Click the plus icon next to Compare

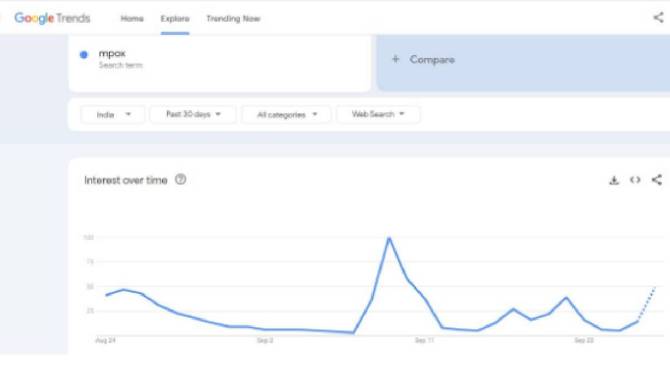coord(396,59)
